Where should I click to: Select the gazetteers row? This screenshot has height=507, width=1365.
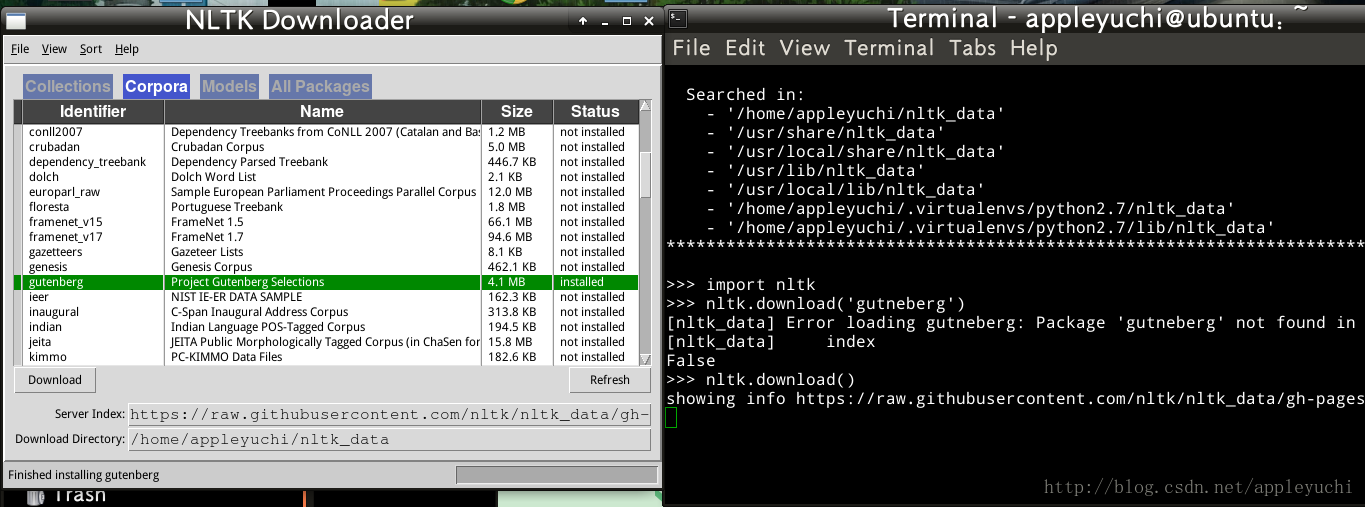point(326,252)
